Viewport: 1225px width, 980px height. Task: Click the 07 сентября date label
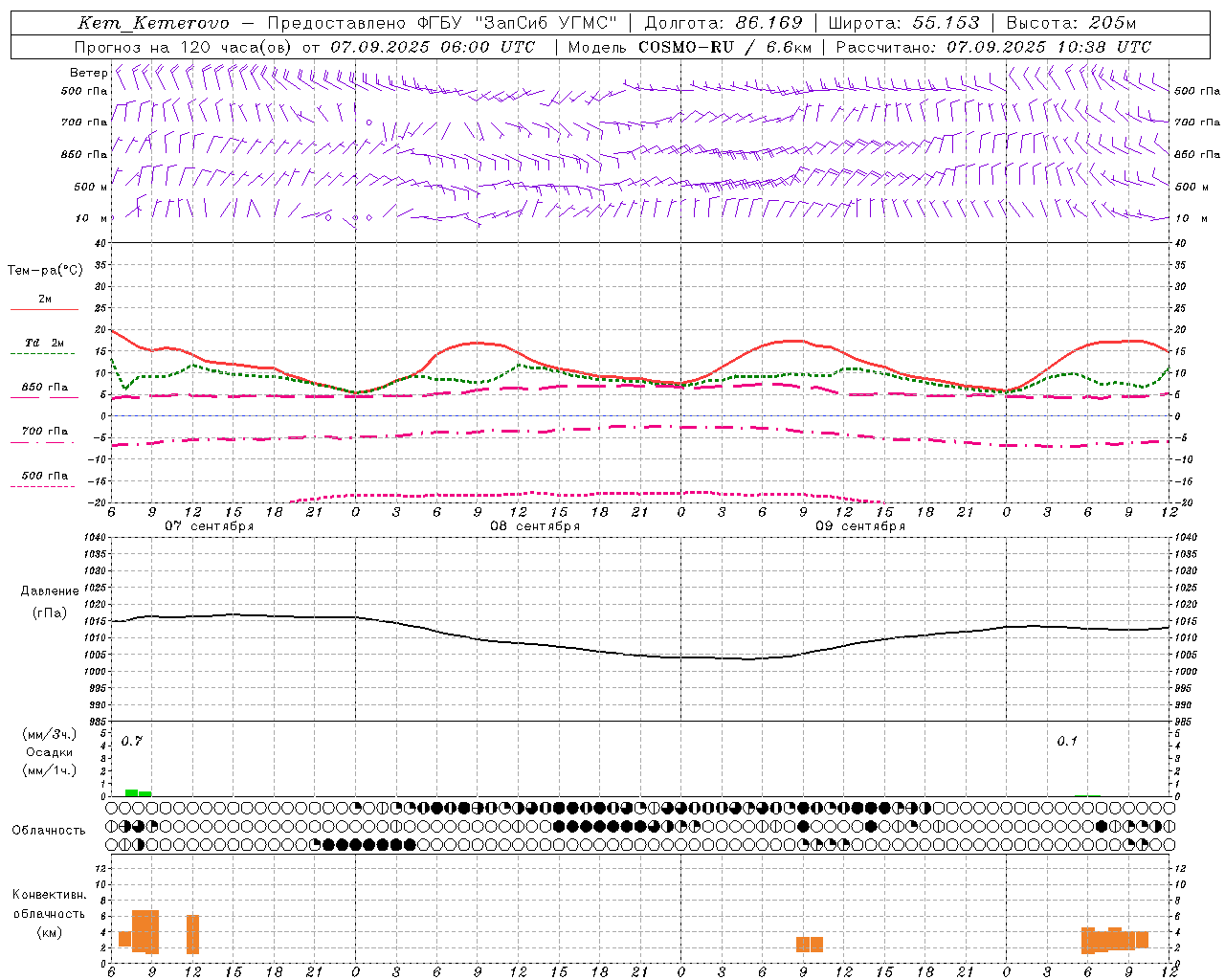coord(209,526)
